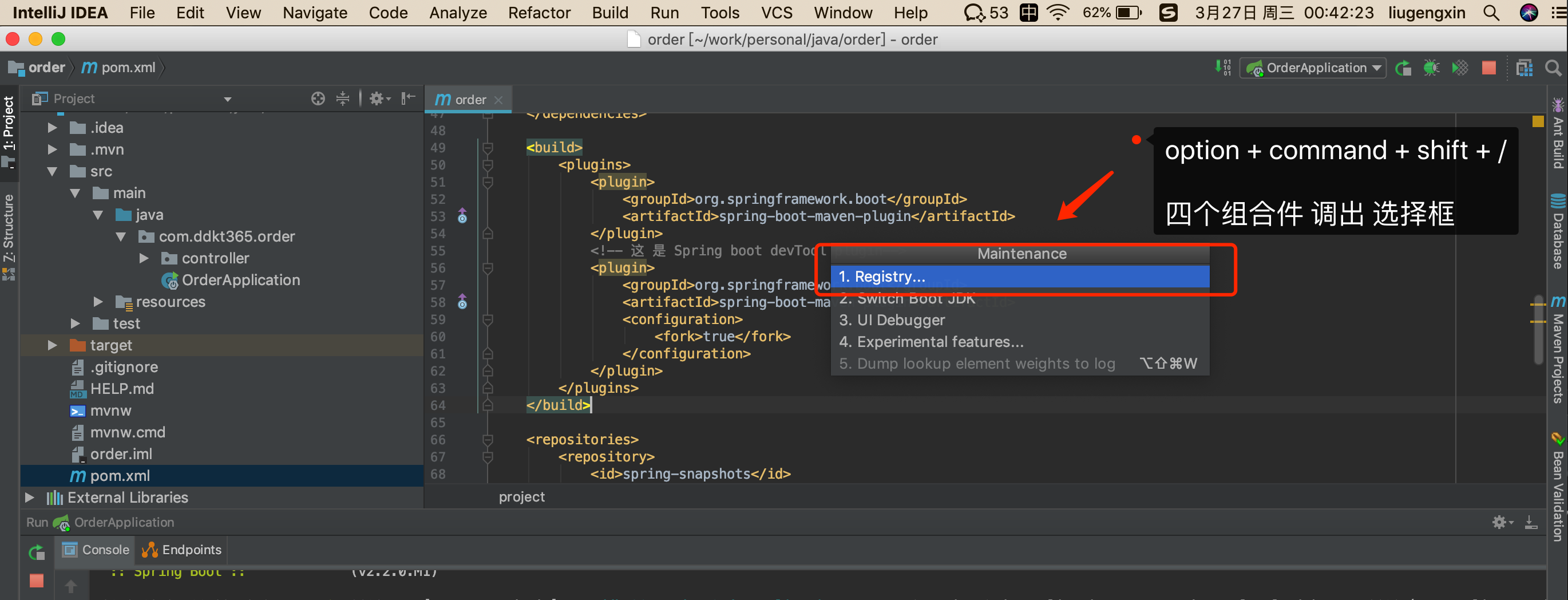
Task: Stop the running application in toolbar
Action: (x=1489, y=68)
